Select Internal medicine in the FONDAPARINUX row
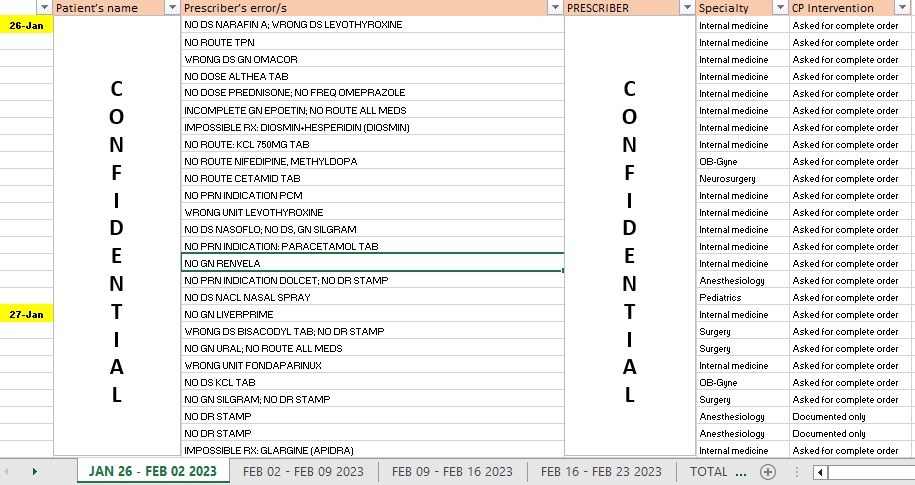This screenshot has width=915, height=485. pyautogui.click(x=742, y=365)
